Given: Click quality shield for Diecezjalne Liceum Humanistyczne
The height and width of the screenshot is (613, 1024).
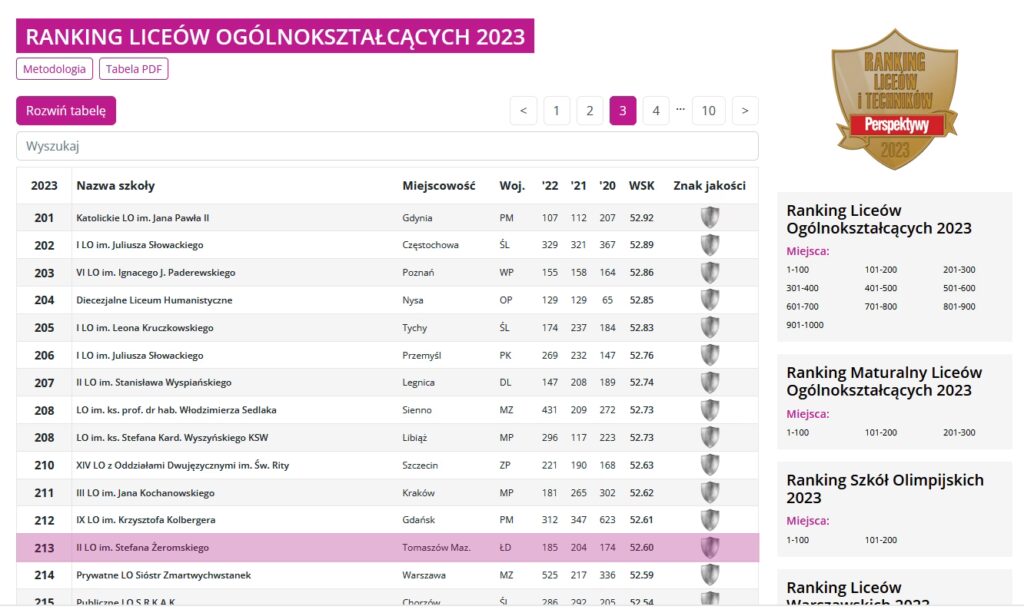Looking at the screenshot, I should click(710, 300).
